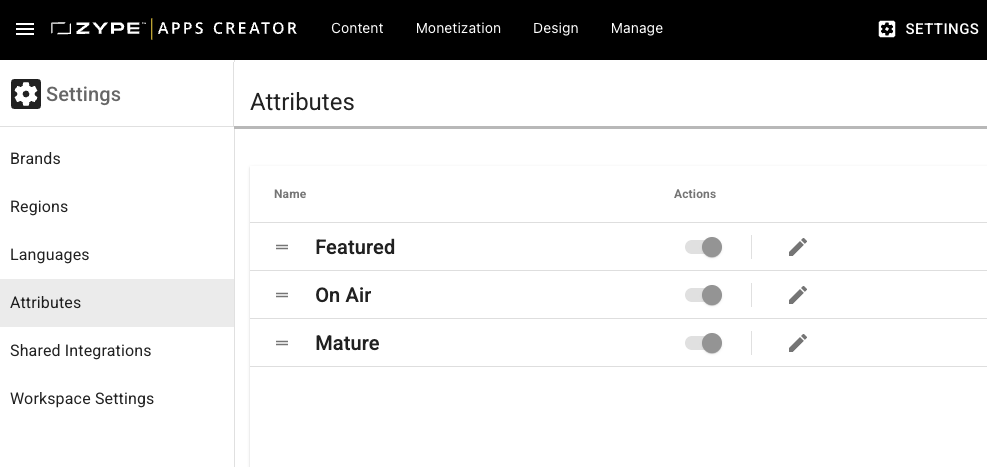
Task: Toggle the Featured attribute switch
Action: [x=703, y=247]
